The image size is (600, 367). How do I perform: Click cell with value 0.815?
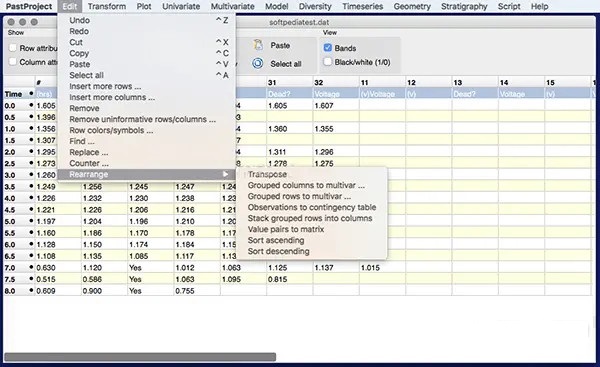290,279
